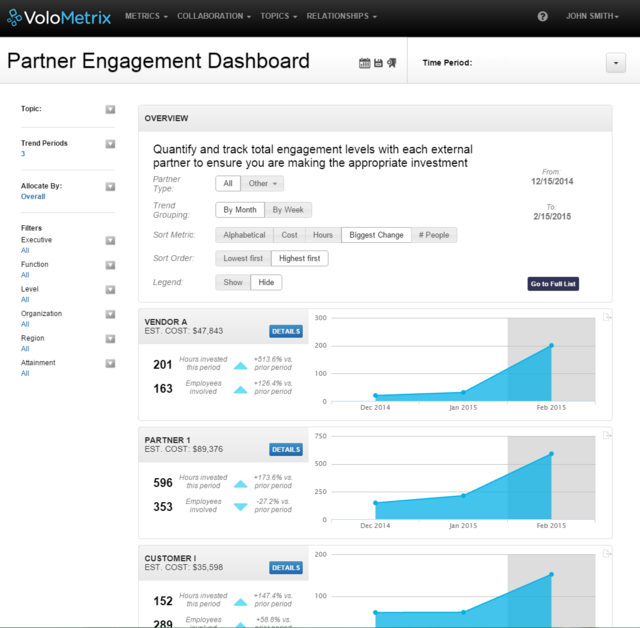Group trend By Month
The height and width of the screenshot is (628, 640).
(x=240, y=210)
